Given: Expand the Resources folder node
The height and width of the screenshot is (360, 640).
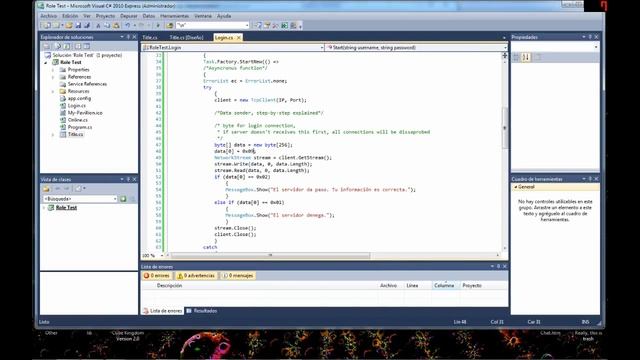Looking at the screenshot, I should pyautogui.click(x=53, y=91).
